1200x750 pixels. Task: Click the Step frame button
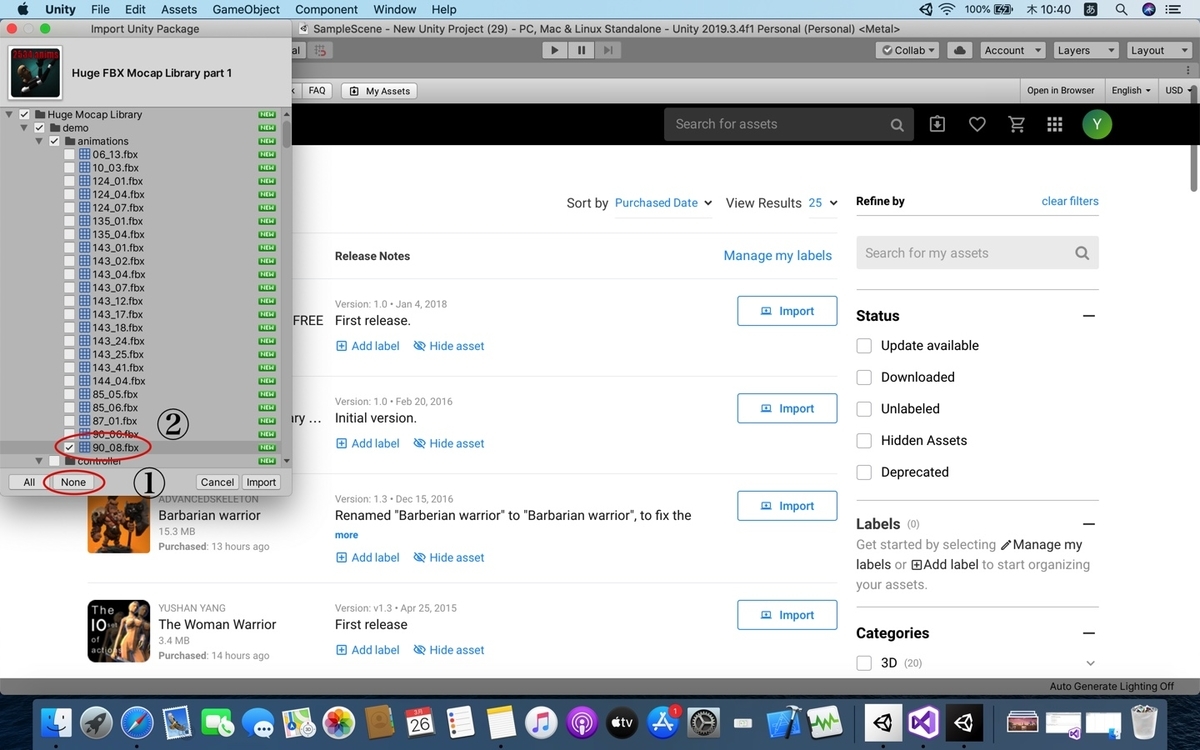pyautogui.click(x=608, y=50)
